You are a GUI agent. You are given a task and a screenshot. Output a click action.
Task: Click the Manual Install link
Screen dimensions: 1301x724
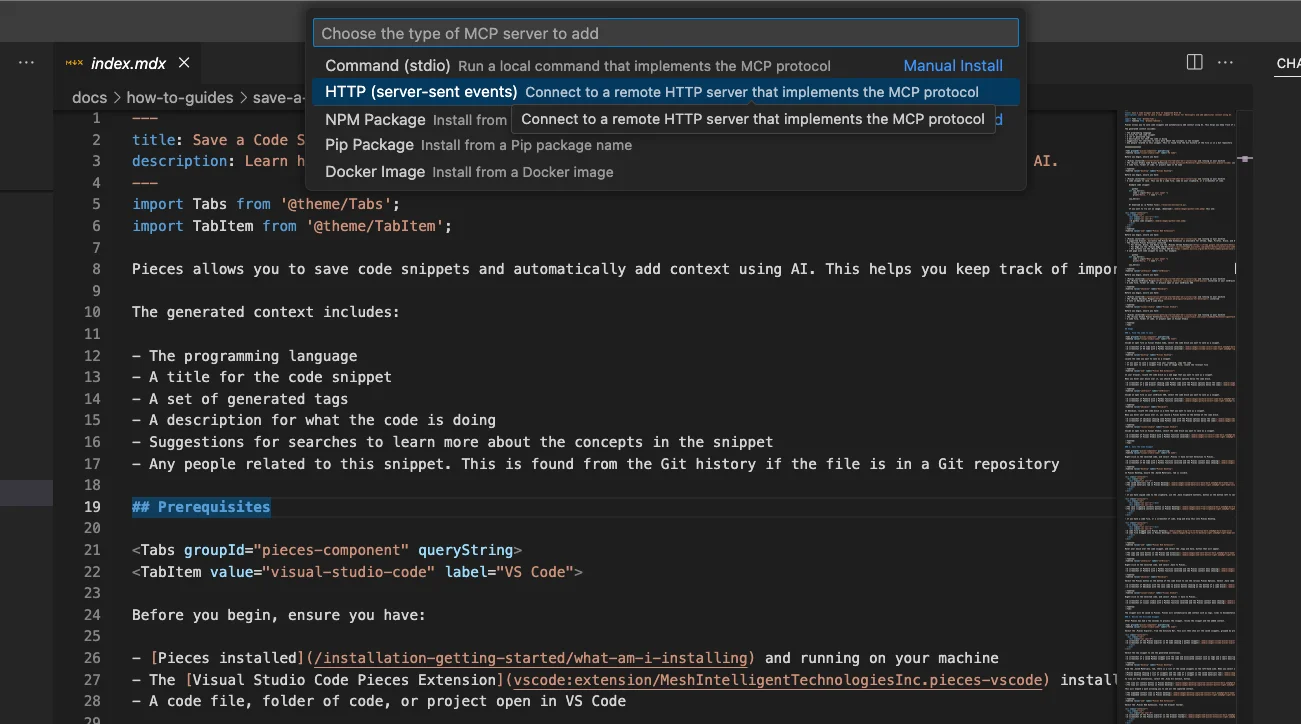click(952, 66)
